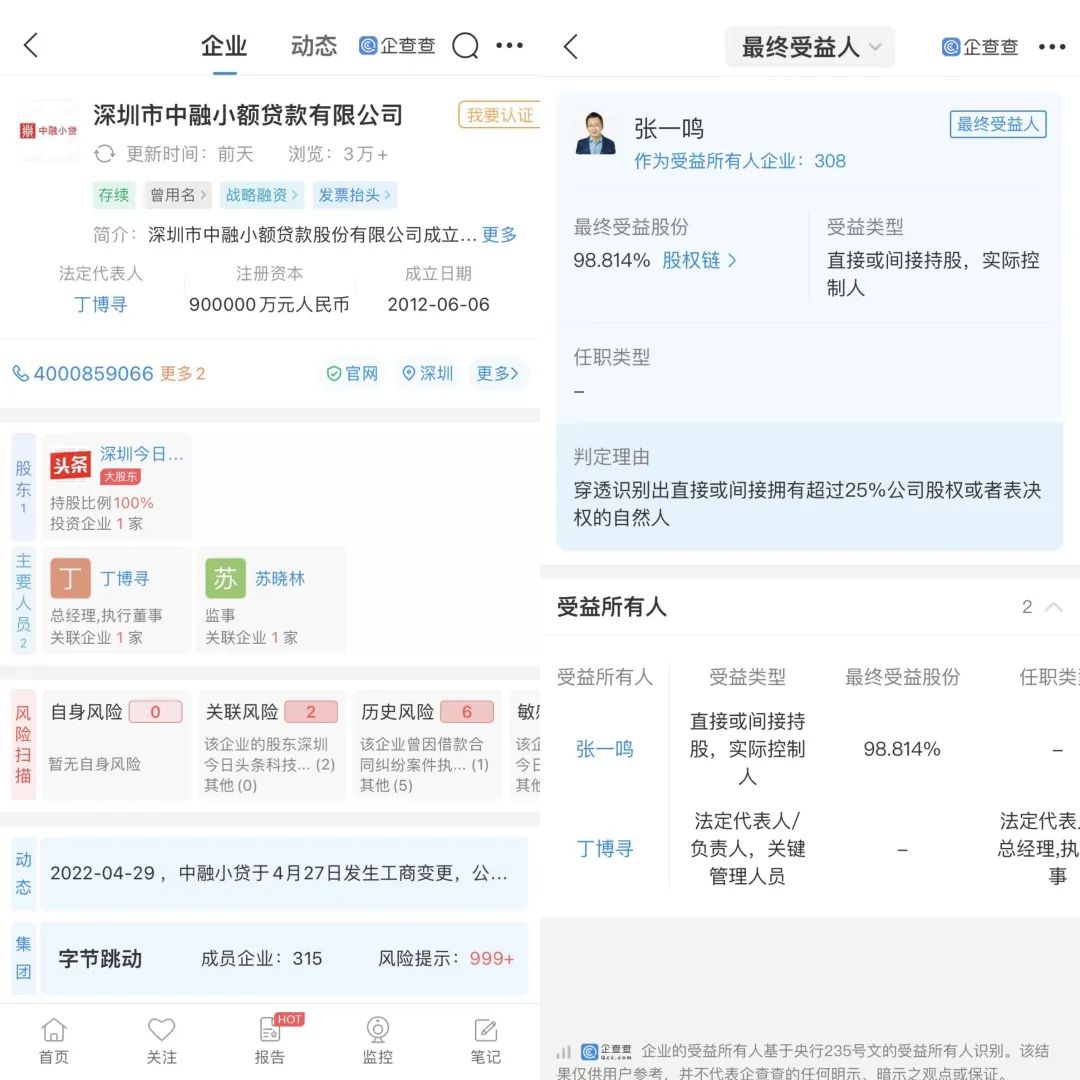Tap 张一鸣's profile photo
Viewport: 1080px width, 1080px height.
(x=596, y=133)
